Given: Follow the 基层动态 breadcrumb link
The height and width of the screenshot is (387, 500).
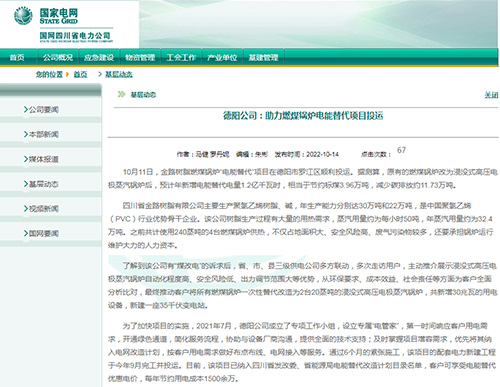Looking at the screenshot, I should coord(119,74).
